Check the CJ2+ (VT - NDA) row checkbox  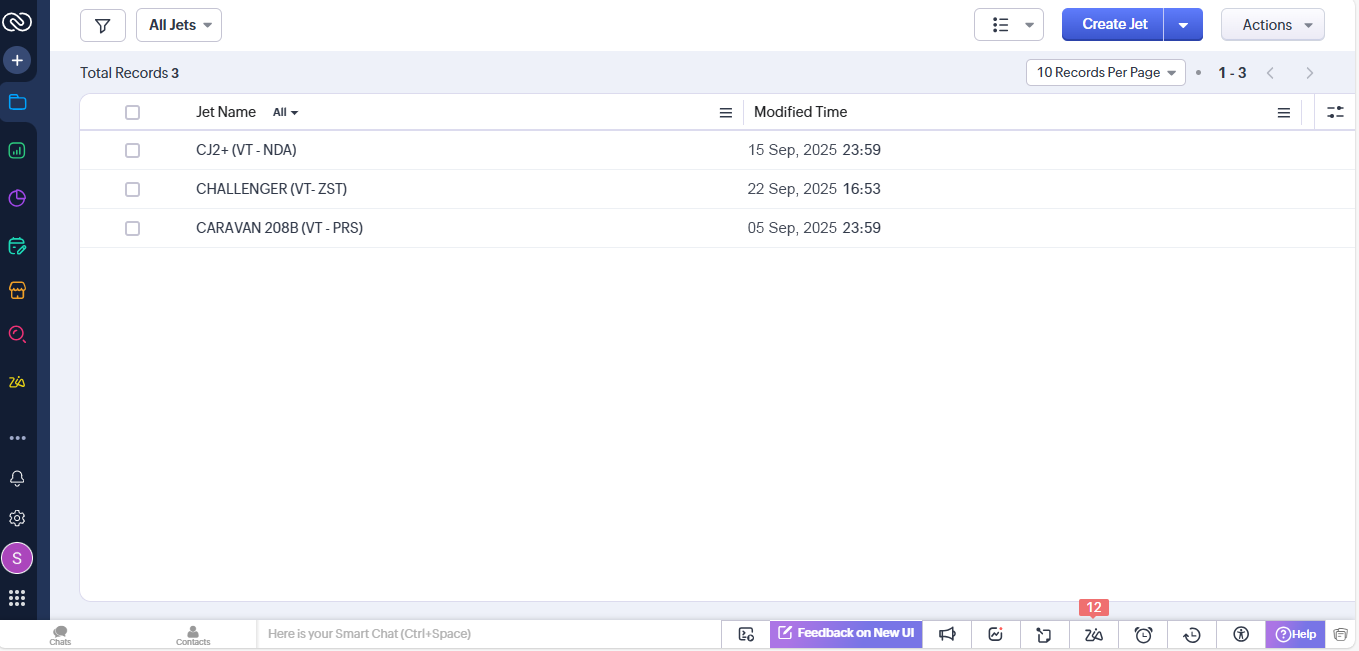tap(132, 150)
